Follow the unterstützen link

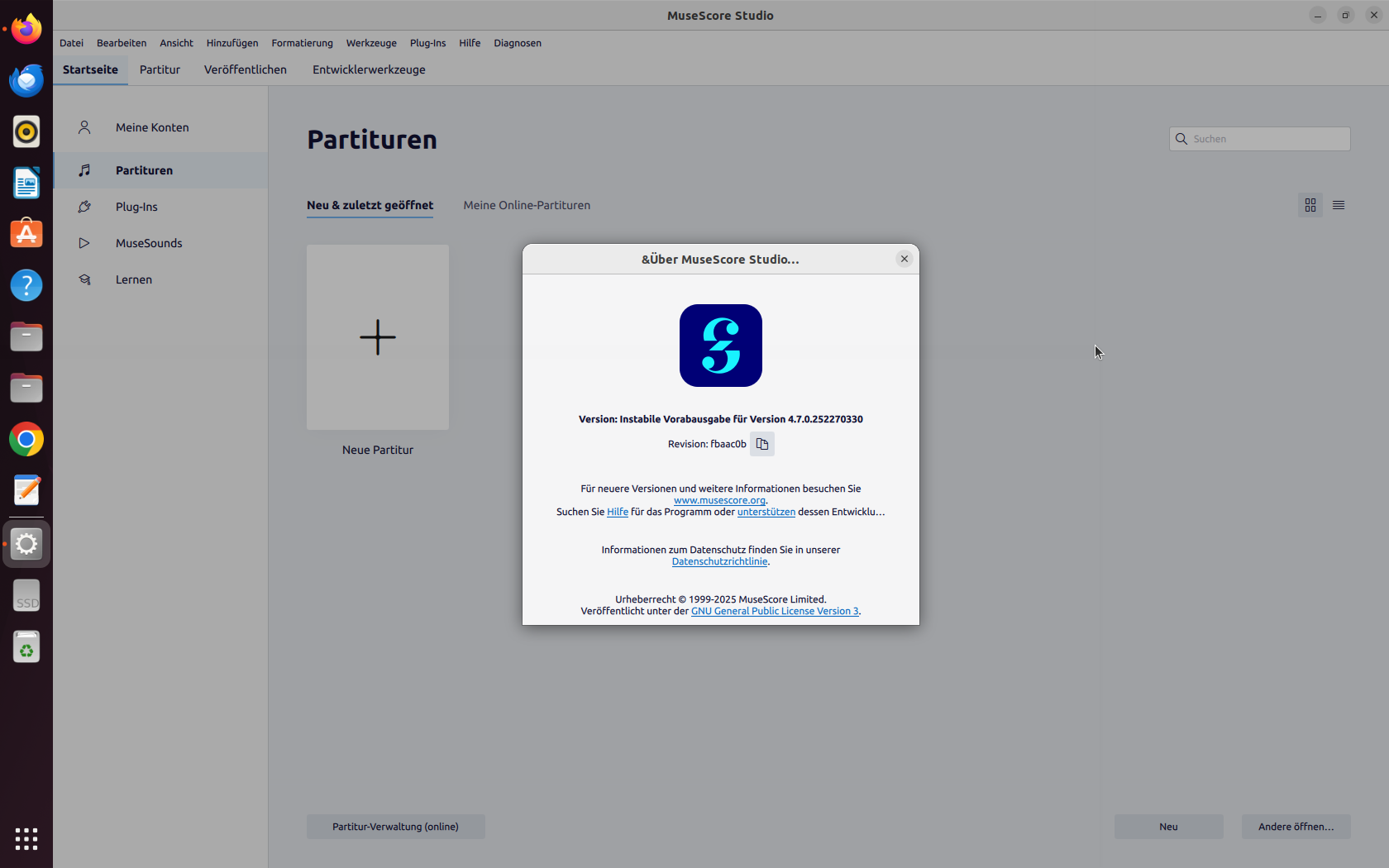tap(766, 512)
